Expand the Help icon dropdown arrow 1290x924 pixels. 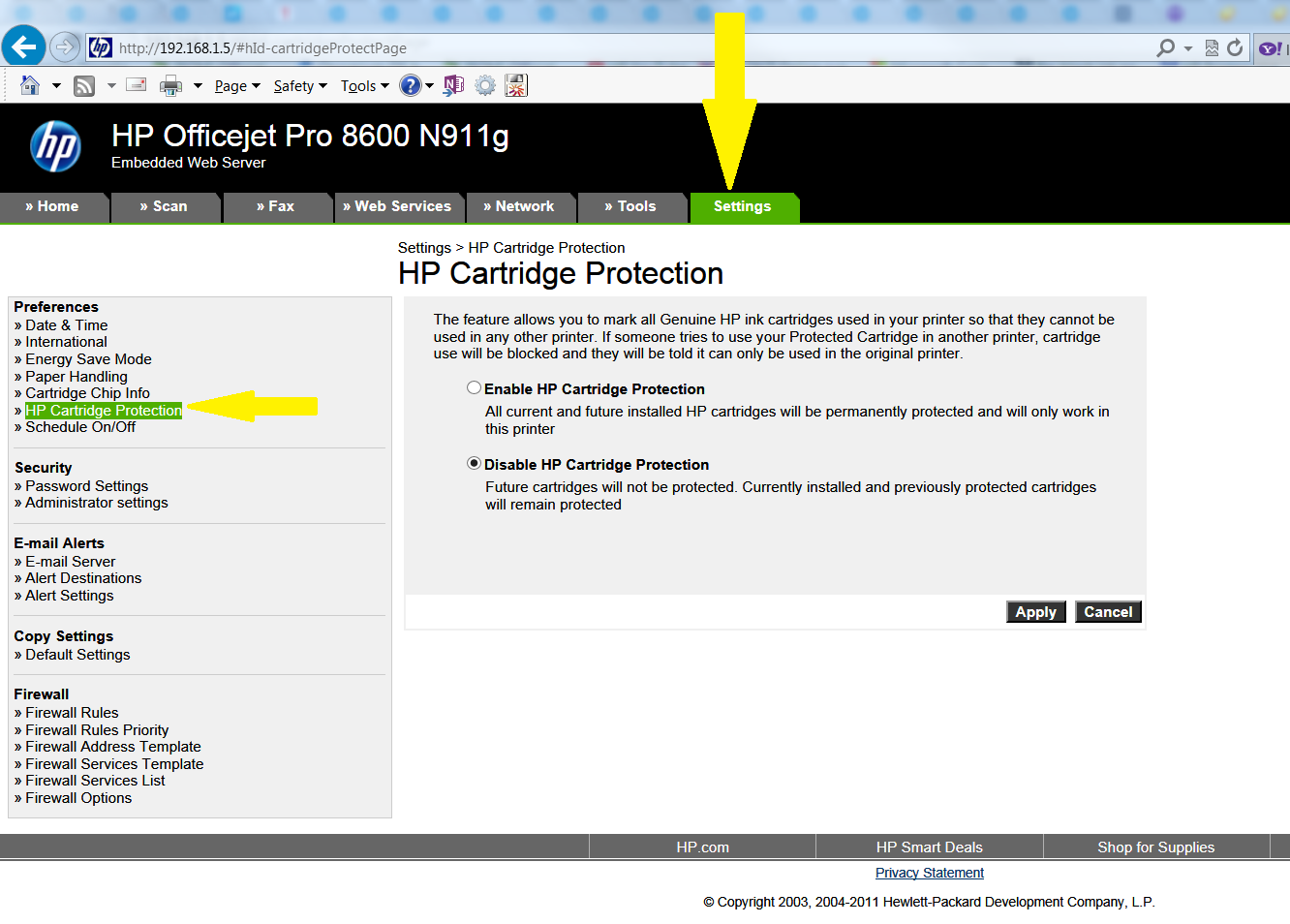(429, 86)
